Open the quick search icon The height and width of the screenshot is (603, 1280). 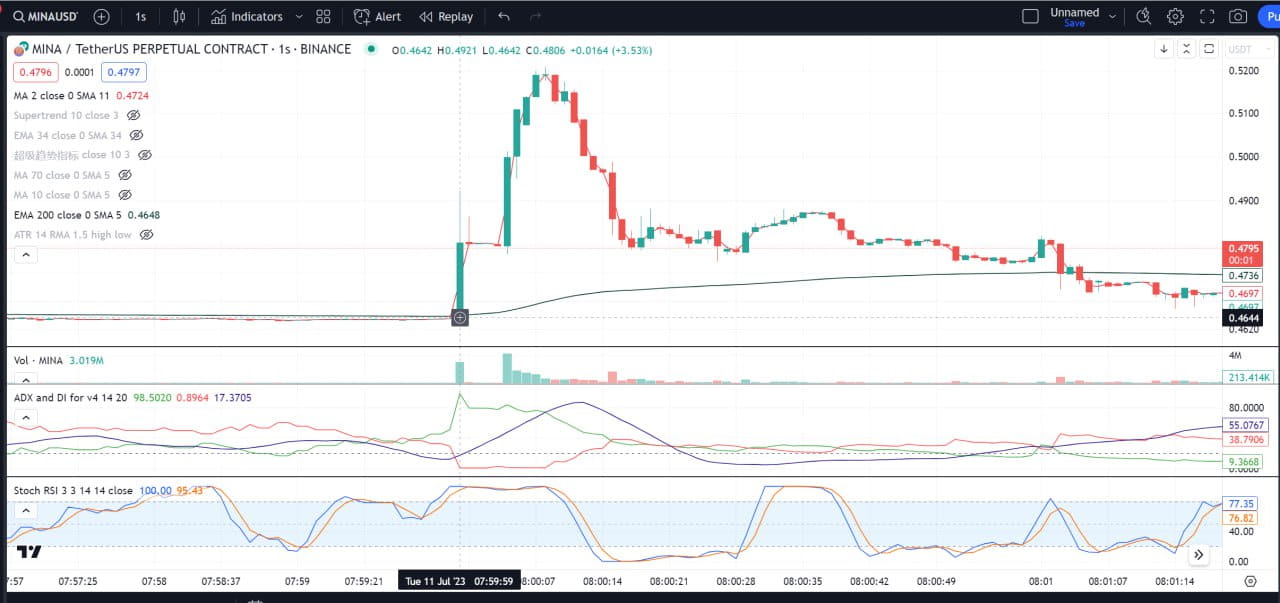tap(1144, 17)
